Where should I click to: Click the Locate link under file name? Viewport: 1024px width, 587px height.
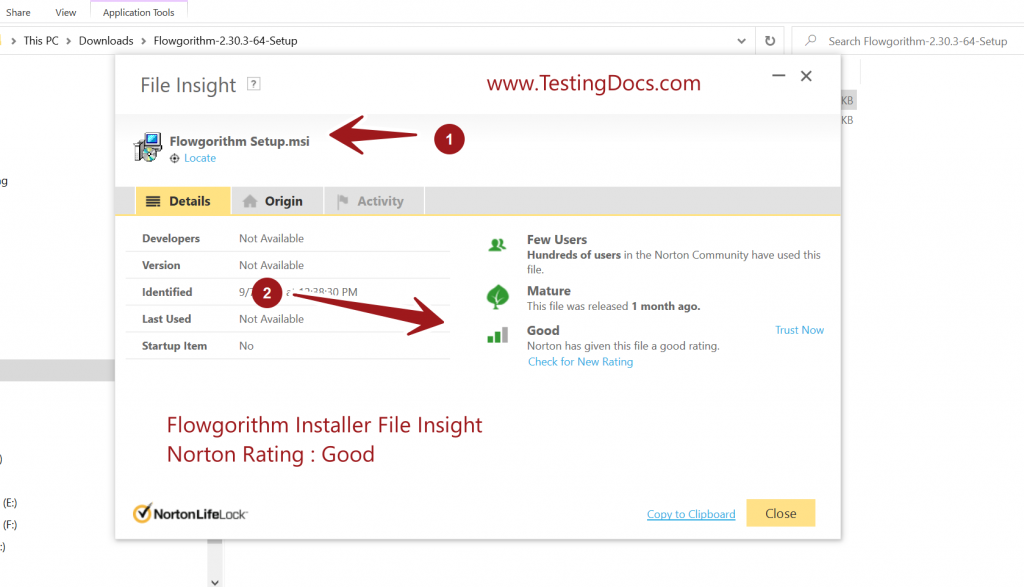(x=199, y=158)
